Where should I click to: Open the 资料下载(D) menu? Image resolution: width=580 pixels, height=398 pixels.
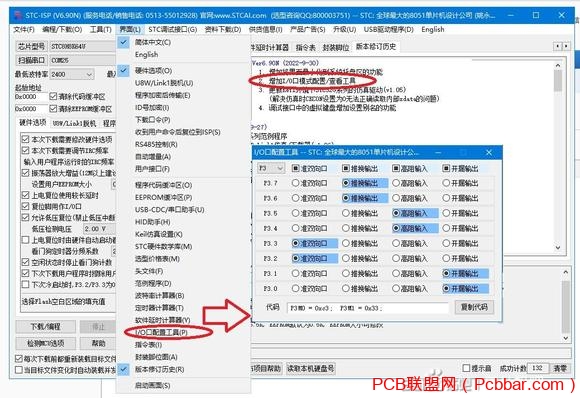[223, 30]
